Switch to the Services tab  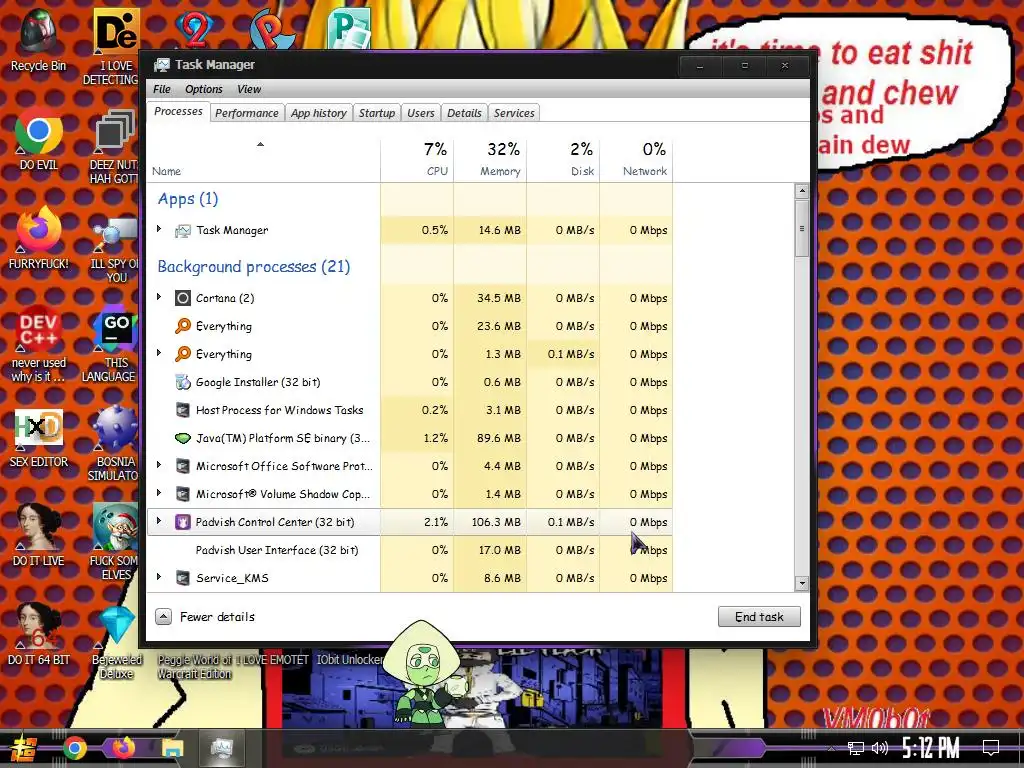click(514, 113)
